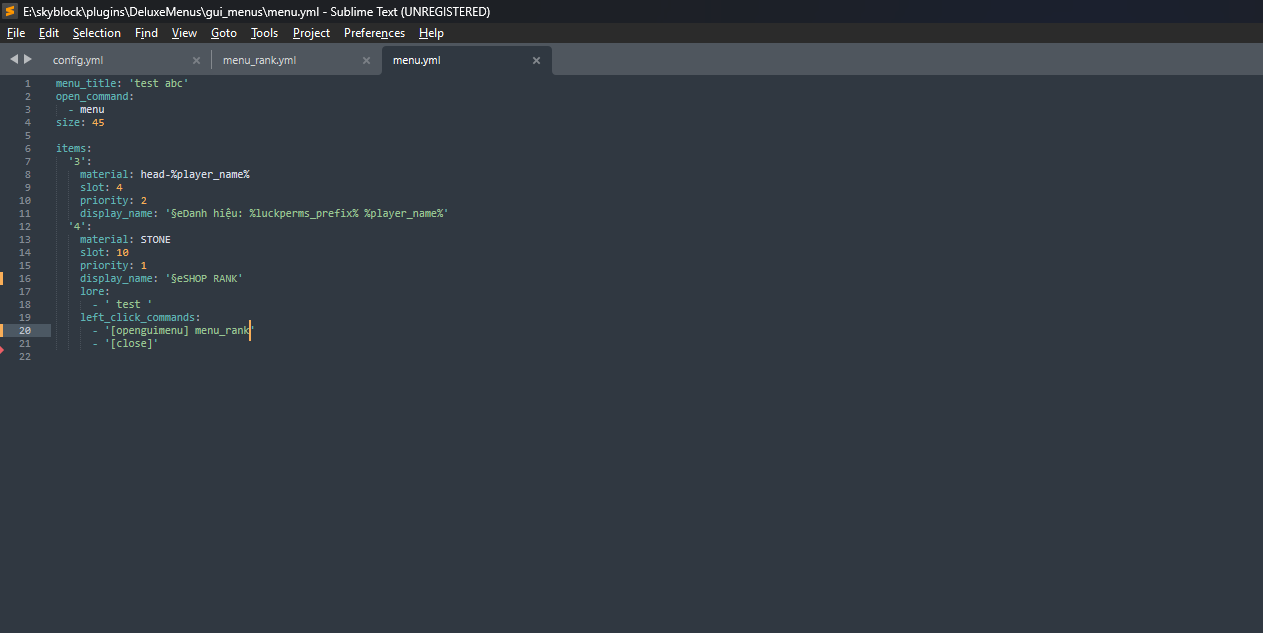Open the Project menu

311,33
